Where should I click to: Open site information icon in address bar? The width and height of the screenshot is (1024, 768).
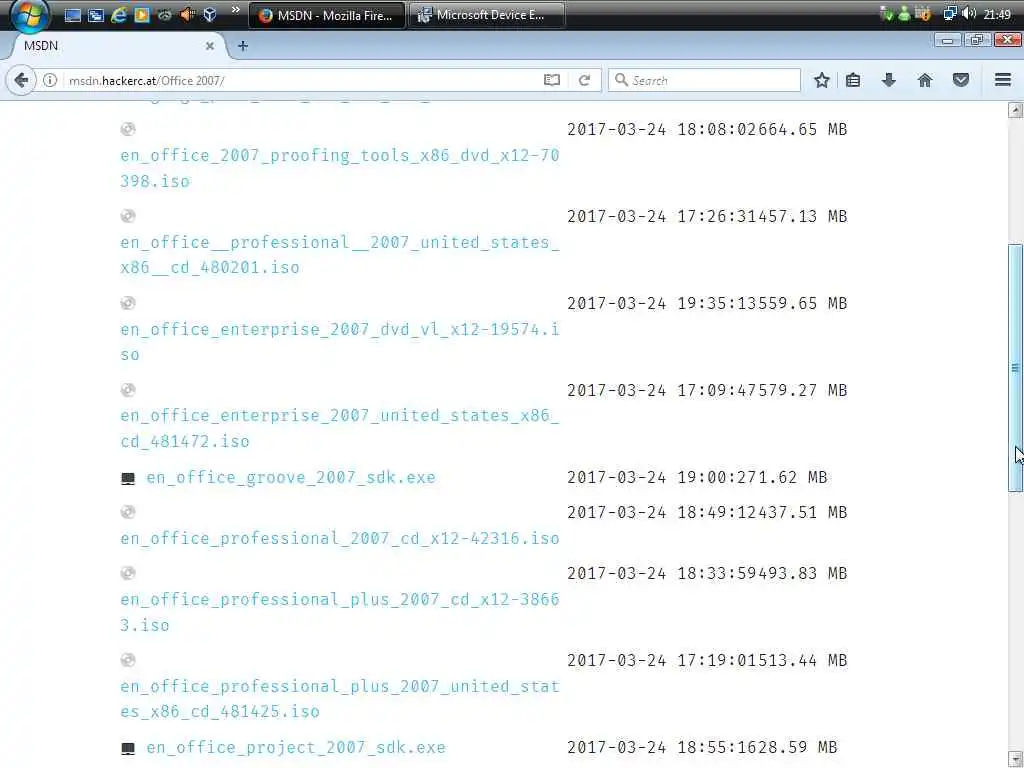click(50, 80)
